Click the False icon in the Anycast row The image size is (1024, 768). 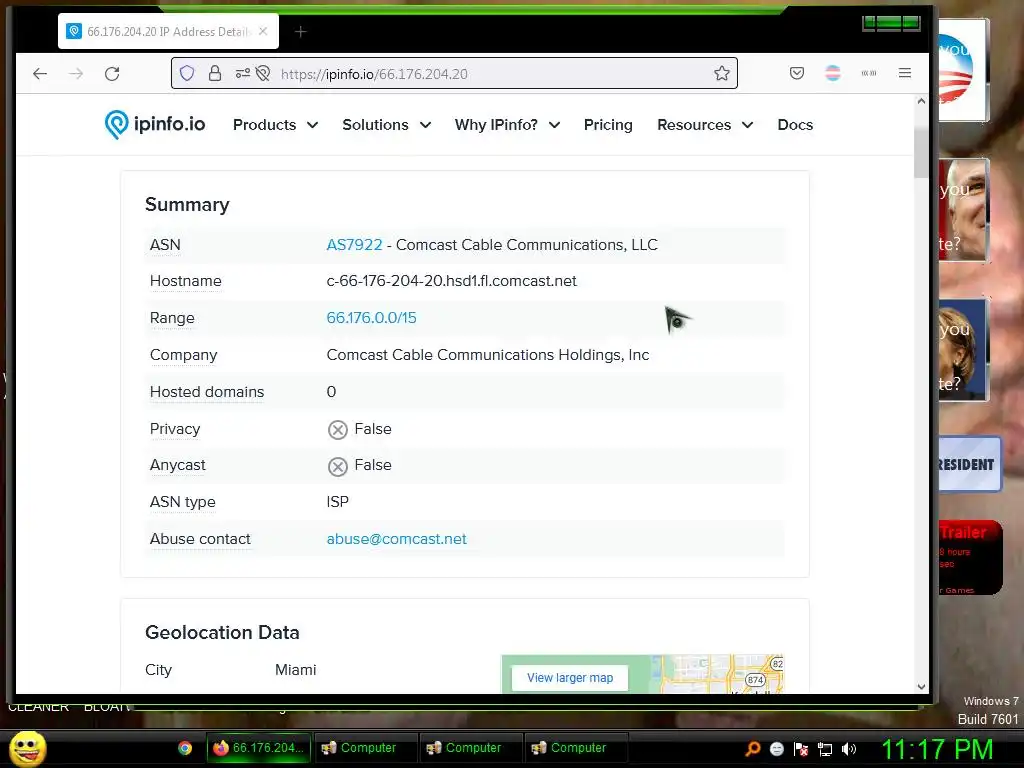pos(337,466)
